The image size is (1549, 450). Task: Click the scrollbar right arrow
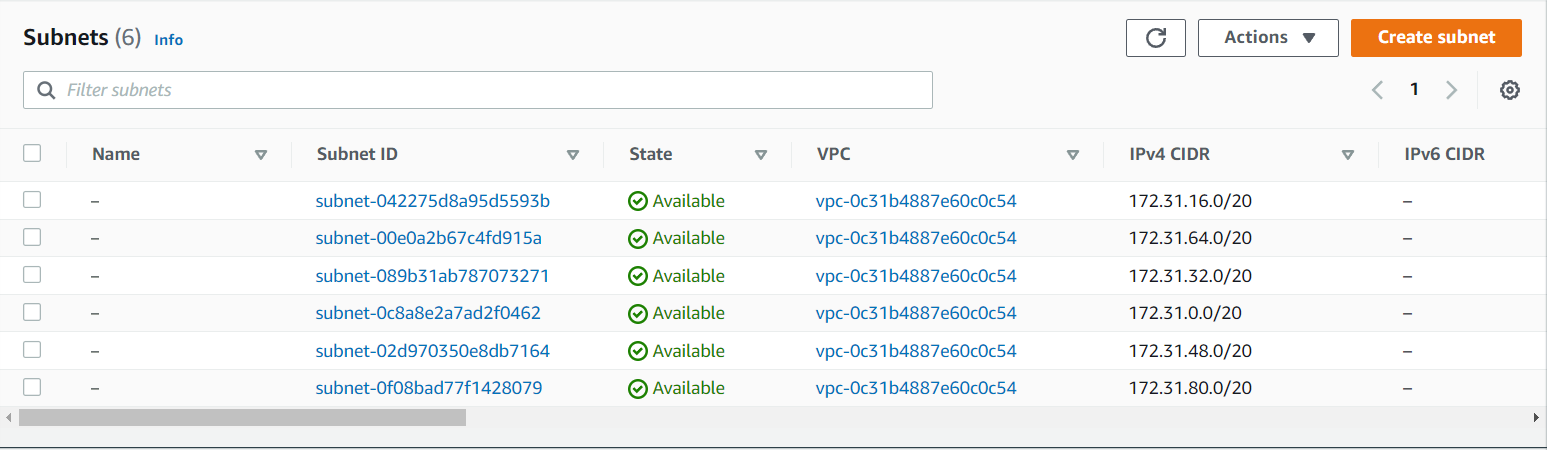coord(1536,417)
